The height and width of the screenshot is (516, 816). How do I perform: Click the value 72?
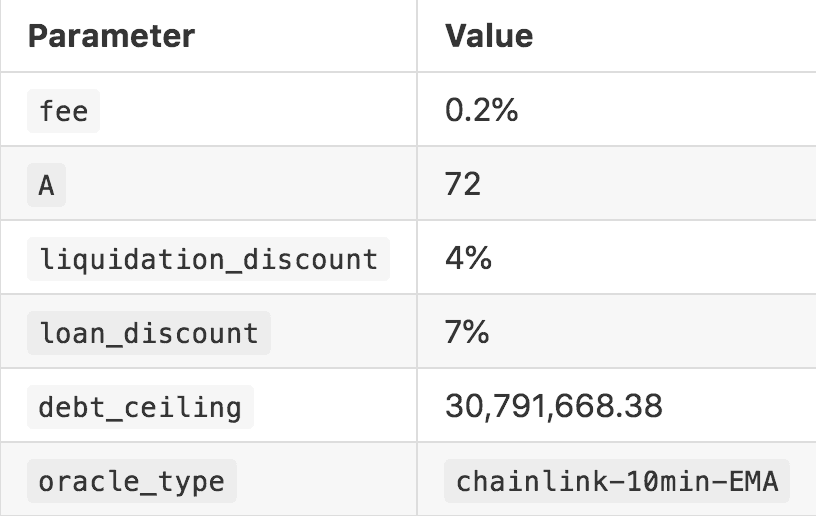pyautogui.click(x=463, y=184)
